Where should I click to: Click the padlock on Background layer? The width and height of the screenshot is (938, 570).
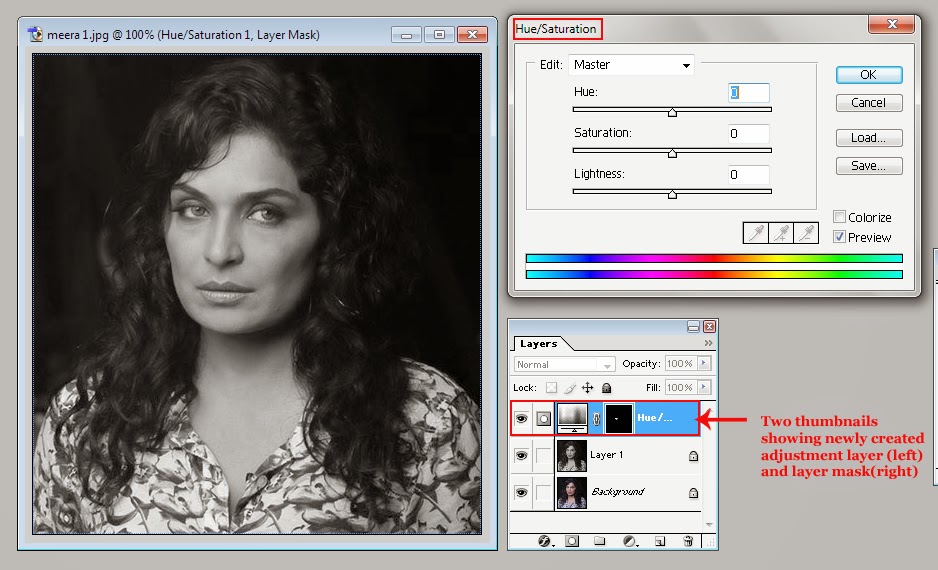[x=693, y=493]
